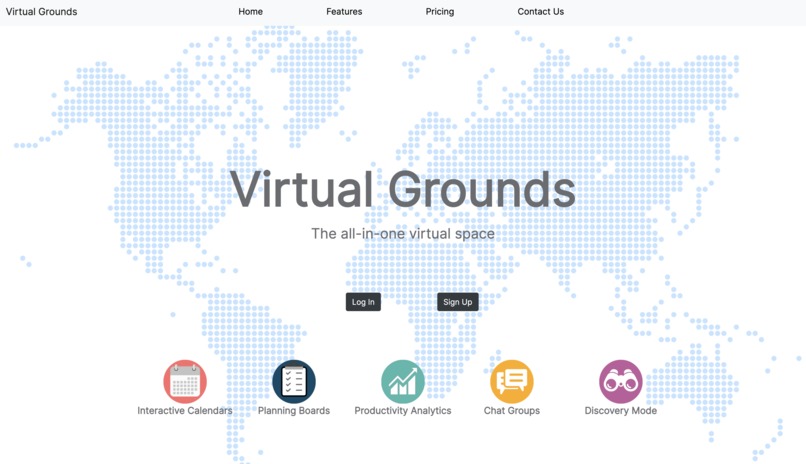Click the Sign Up button
The image size is (806, 464).
[x=457, y=302]
